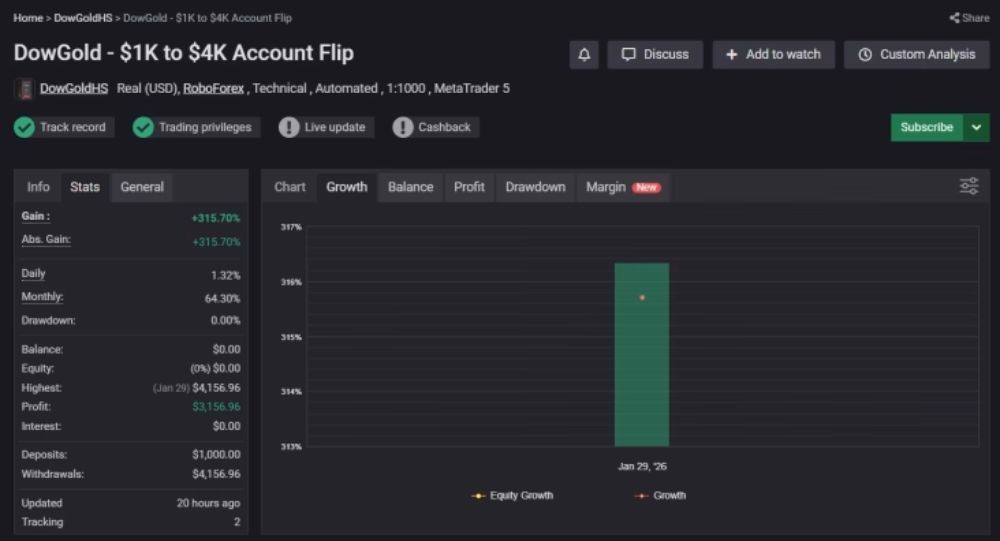Open the Margin tab marked New
The image size is (1000, 541).
[623, 187]
